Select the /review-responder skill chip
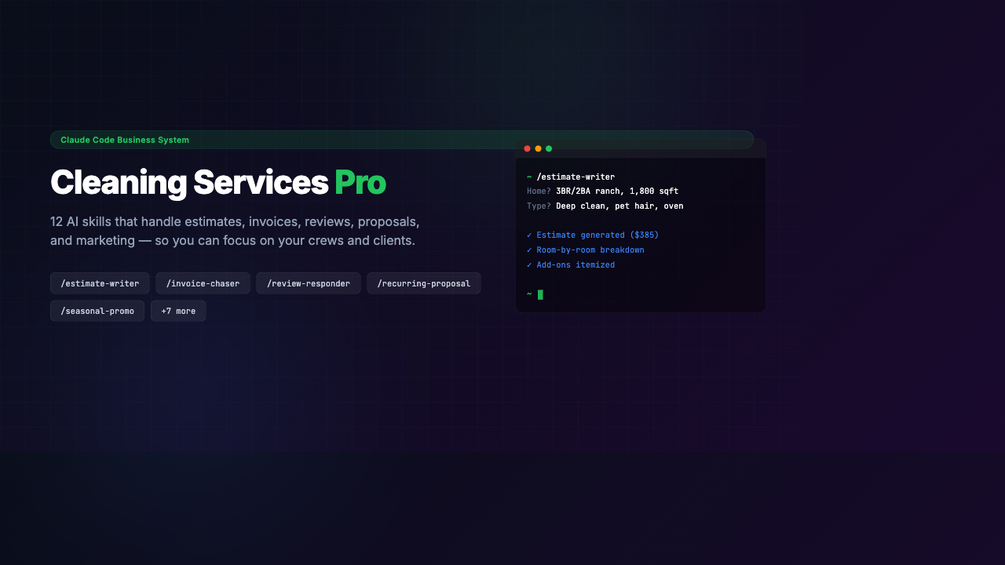Image resolution: width=1005 pixels, height=565 pixels. click(308, 283)
